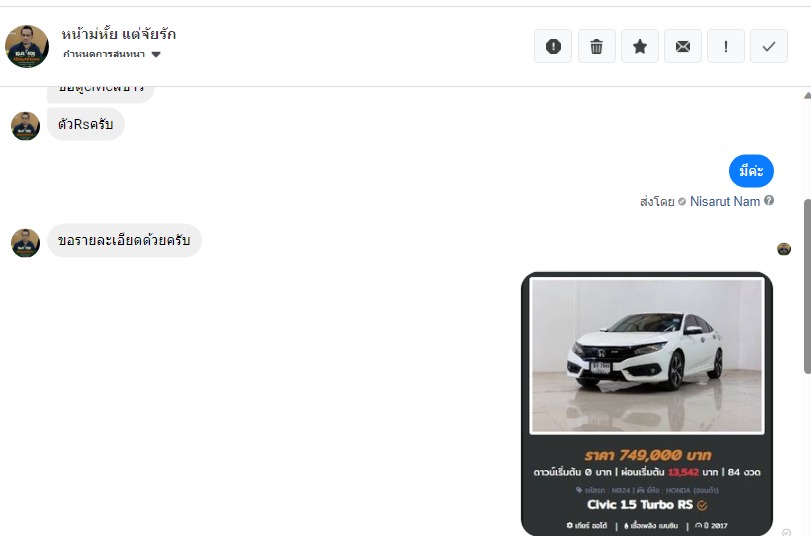Click avatar beside ขอรายละเอียดด้วยครับ message
This screenshot has width=811, height=536.
click(25, 243)
